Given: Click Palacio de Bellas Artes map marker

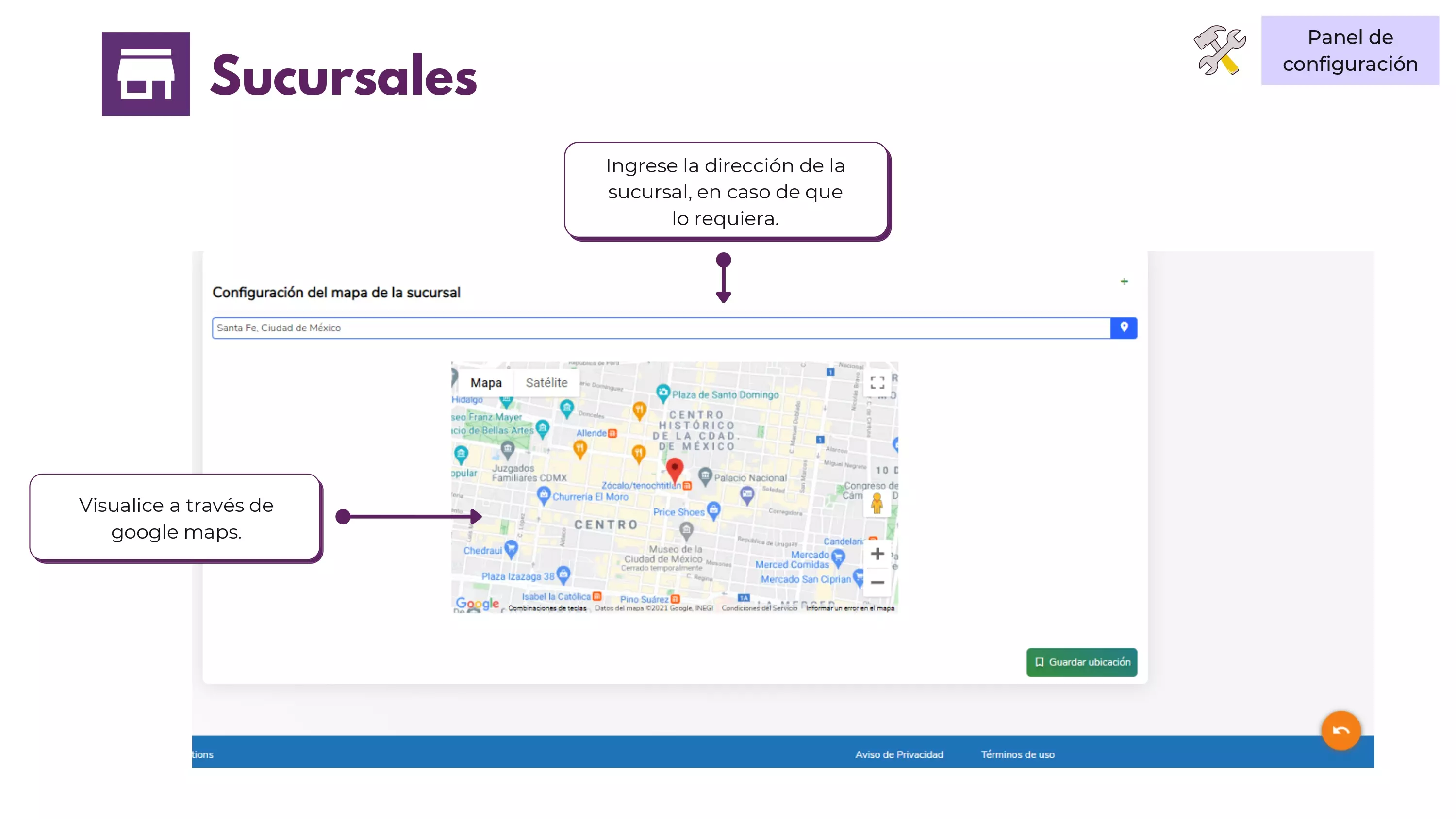Looking at the screenshot, I should tap(543, 428).
